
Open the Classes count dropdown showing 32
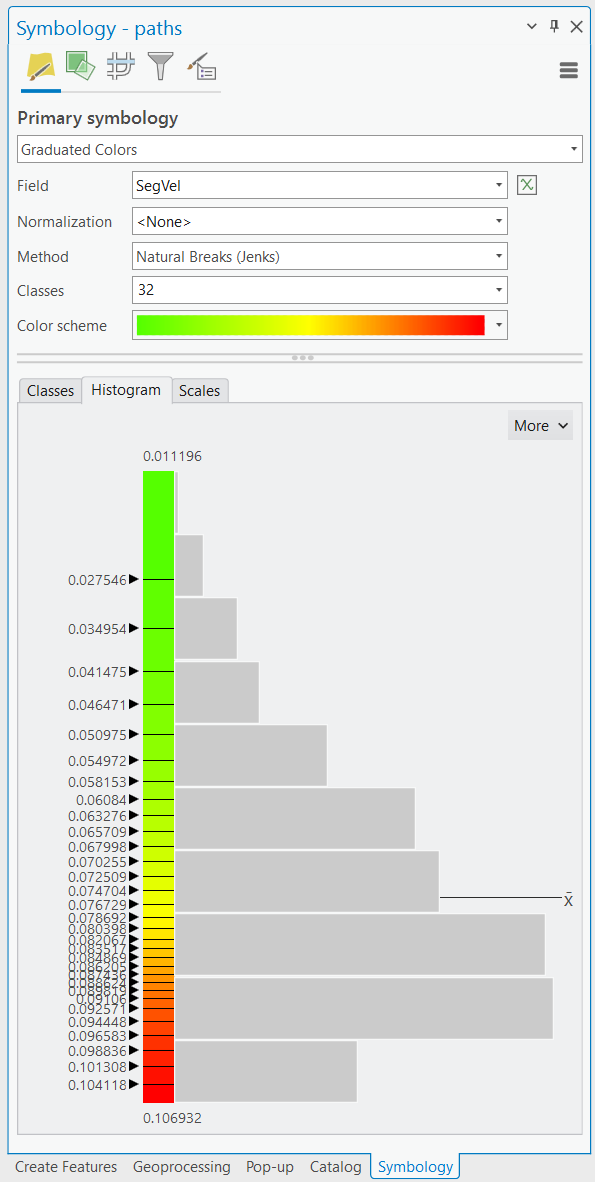pos(320,290)
